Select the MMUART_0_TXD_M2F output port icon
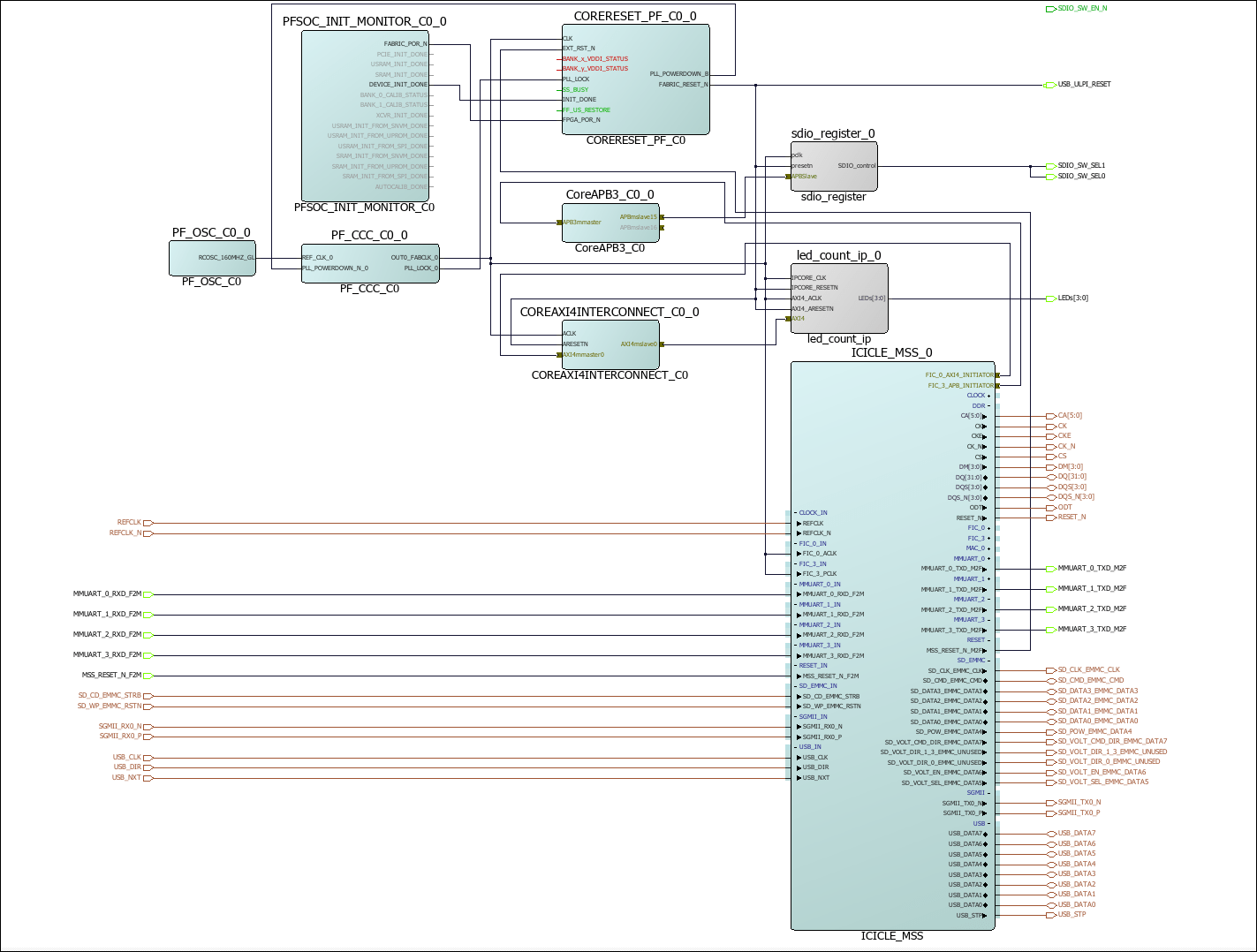 click(x=1050, y=569)
